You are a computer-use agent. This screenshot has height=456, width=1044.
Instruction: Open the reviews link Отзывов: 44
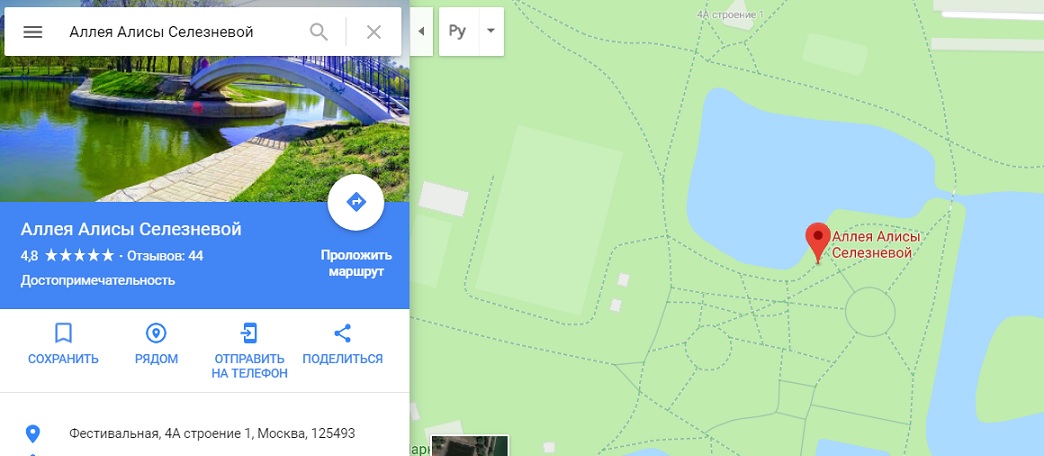click(x=165, y=256)
